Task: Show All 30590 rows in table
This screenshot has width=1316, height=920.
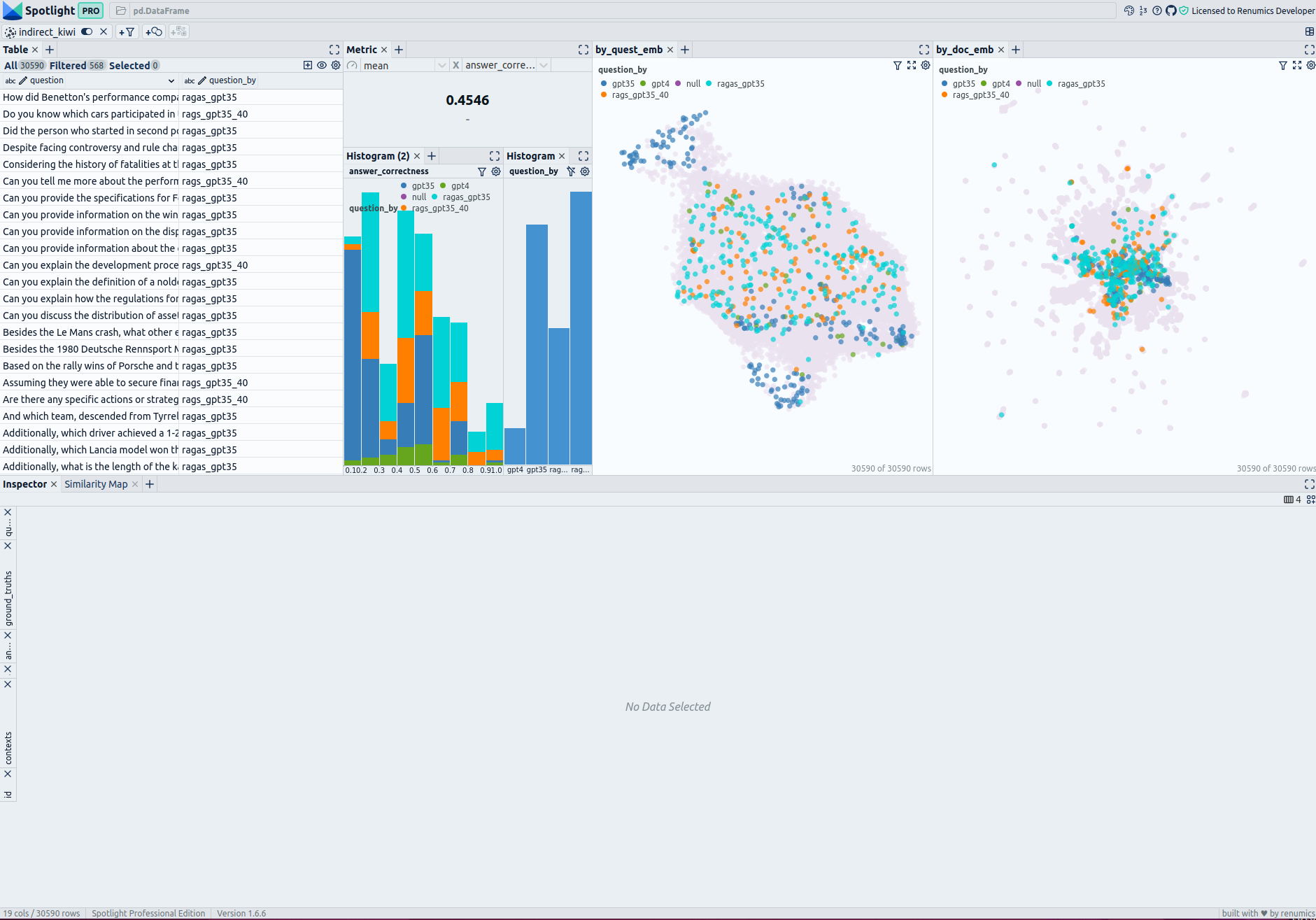Action: (x=24, y=65)
